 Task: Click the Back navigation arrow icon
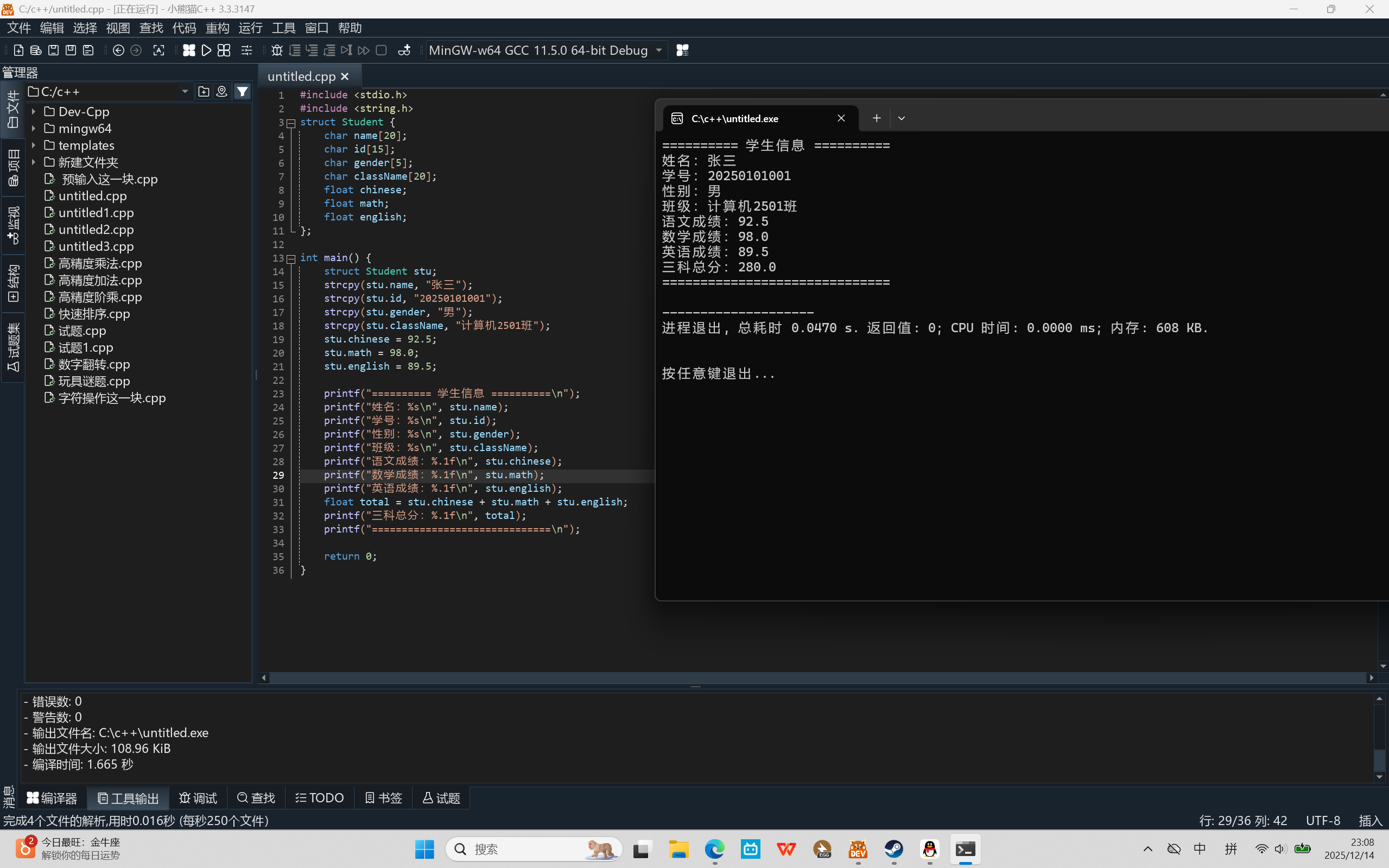coord(118,50)
